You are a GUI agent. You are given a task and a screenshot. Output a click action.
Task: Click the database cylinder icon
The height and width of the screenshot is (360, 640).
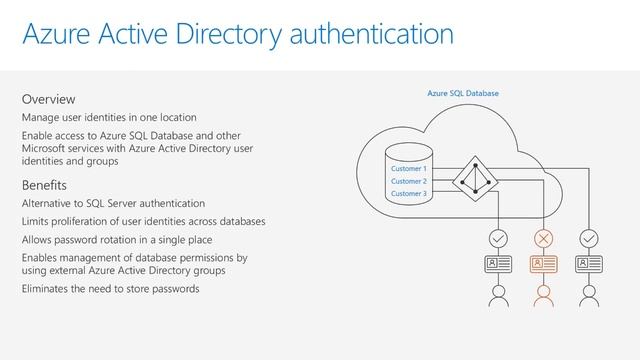tap(409, 173)
